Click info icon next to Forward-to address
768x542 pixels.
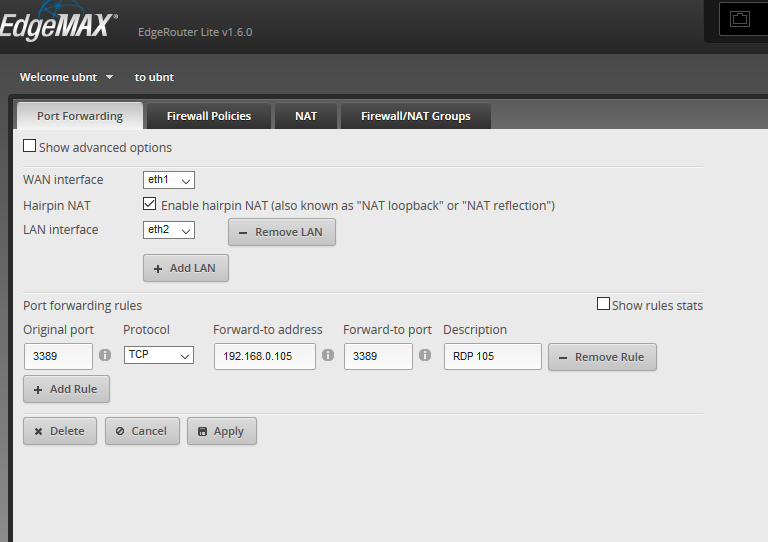[x=328, y=355]
